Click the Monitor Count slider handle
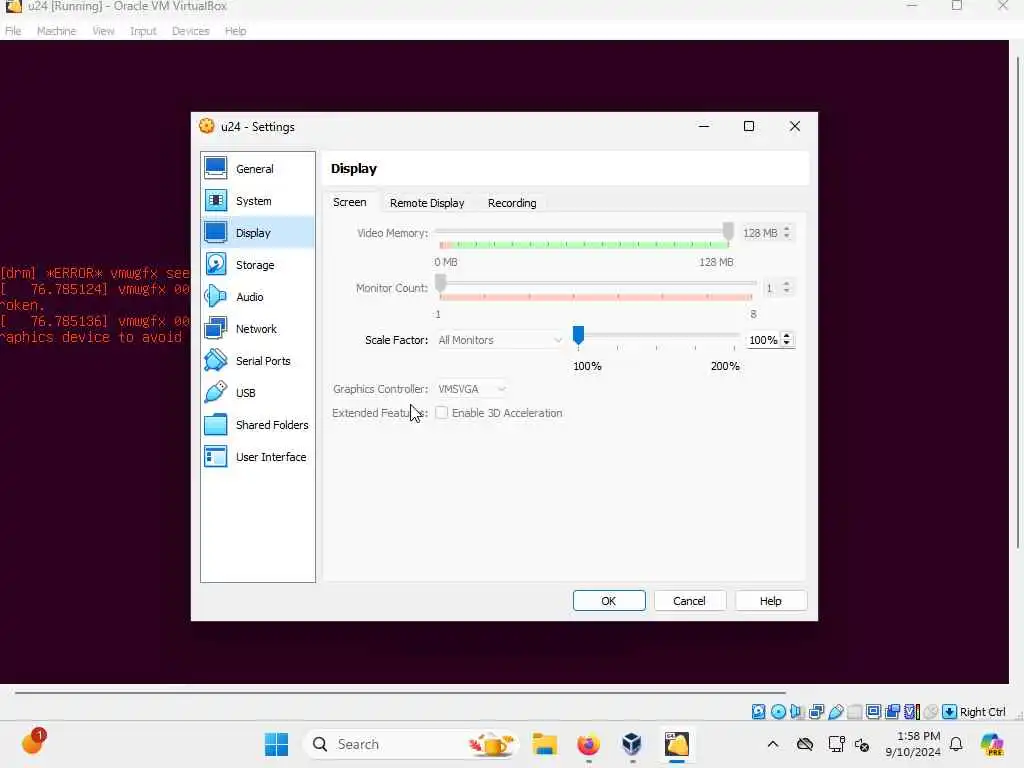Viewport: 1024px width, 768px height. tap(441, 283)
